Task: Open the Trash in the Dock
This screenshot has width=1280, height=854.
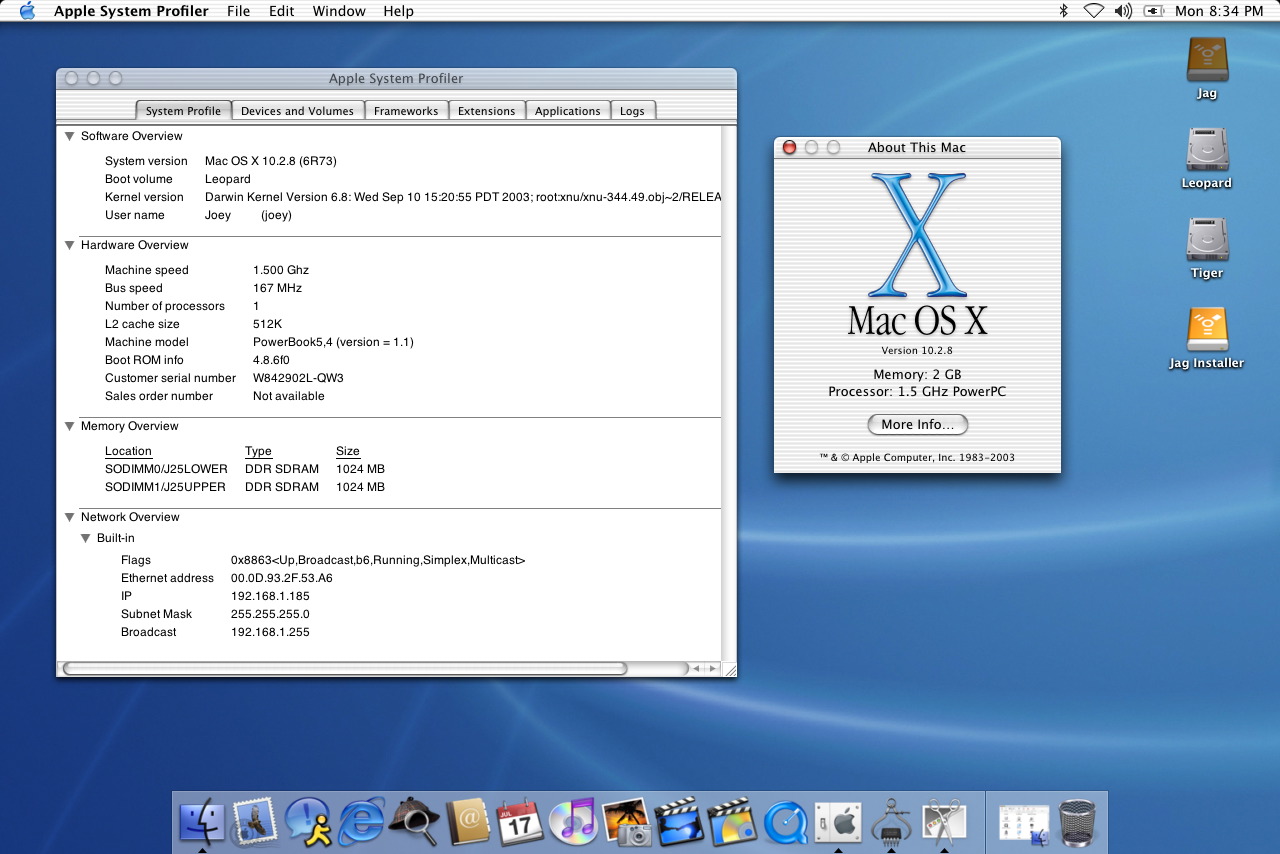Action: [1077, 822]
